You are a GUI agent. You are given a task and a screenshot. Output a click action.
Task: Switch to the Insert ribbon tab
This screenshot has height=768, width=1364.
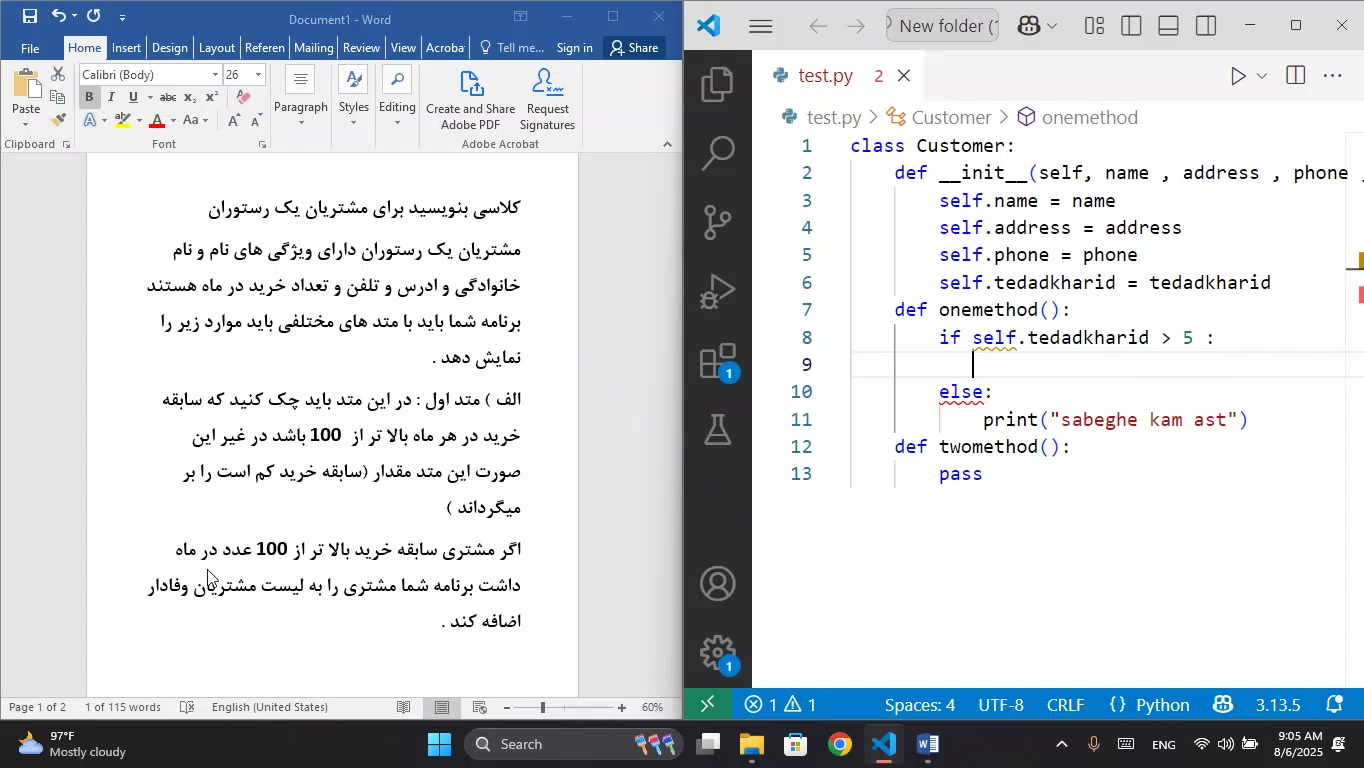[x=126, y=48]
